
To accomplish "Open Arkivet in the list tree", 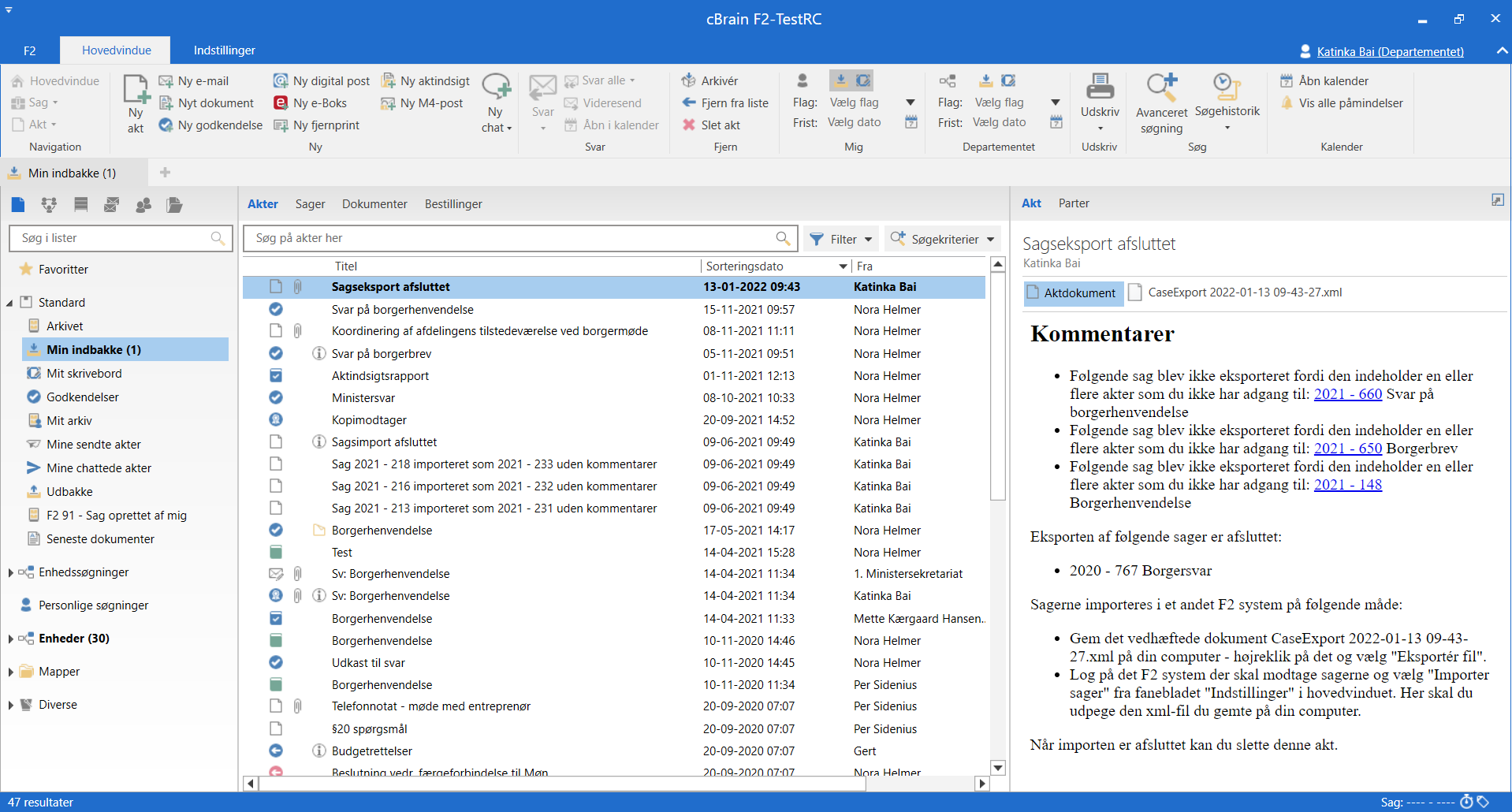I will coord(65,326).
